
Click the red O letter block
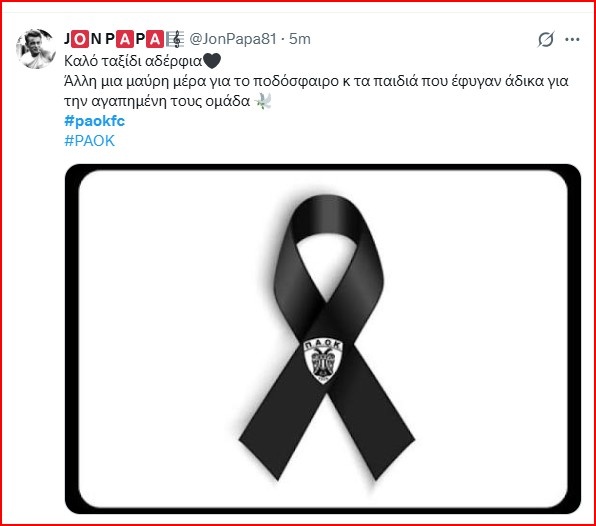pos(80,39)
